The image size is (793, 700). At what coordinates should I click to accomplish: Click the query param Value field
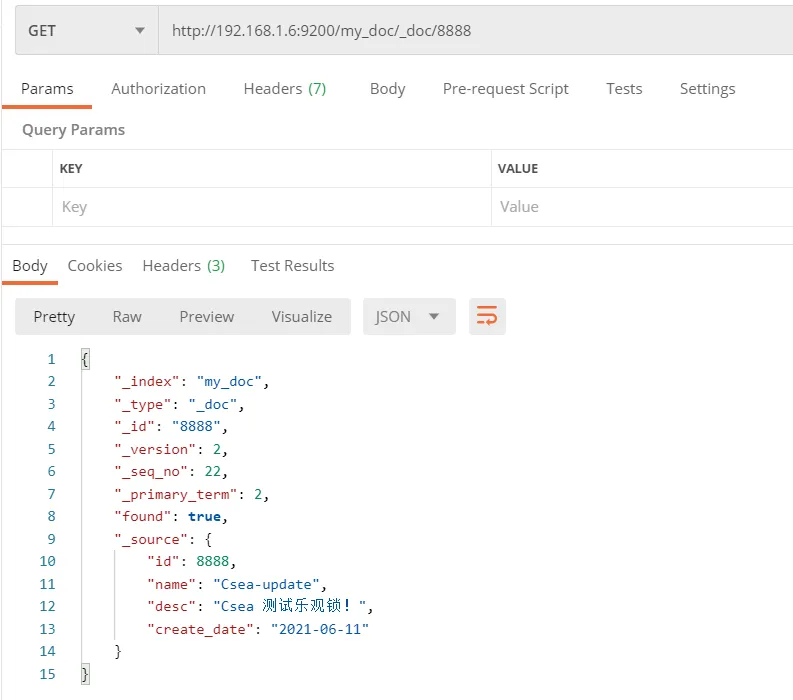[x=640, y=207]
